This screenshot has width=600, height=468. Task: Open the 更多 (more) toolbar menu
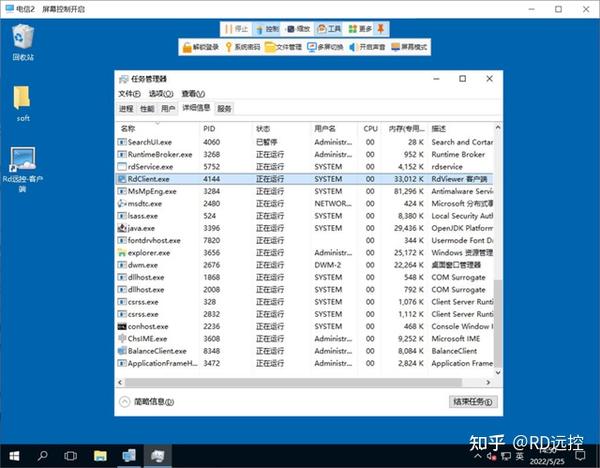tap(360, 29)
